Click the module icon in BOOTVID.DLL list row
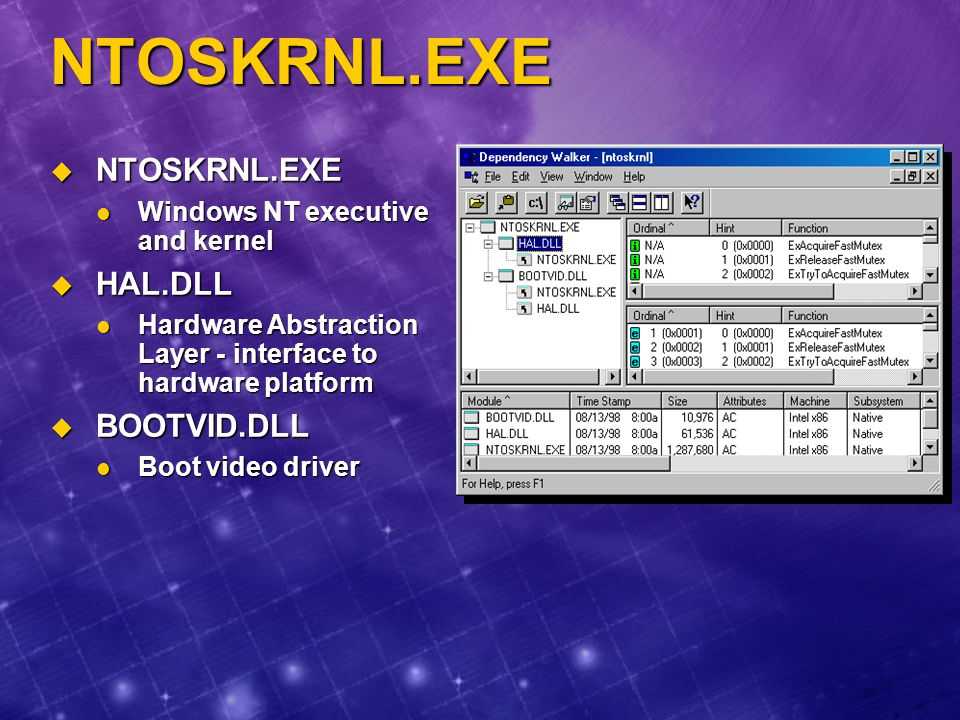 (471, 418)
